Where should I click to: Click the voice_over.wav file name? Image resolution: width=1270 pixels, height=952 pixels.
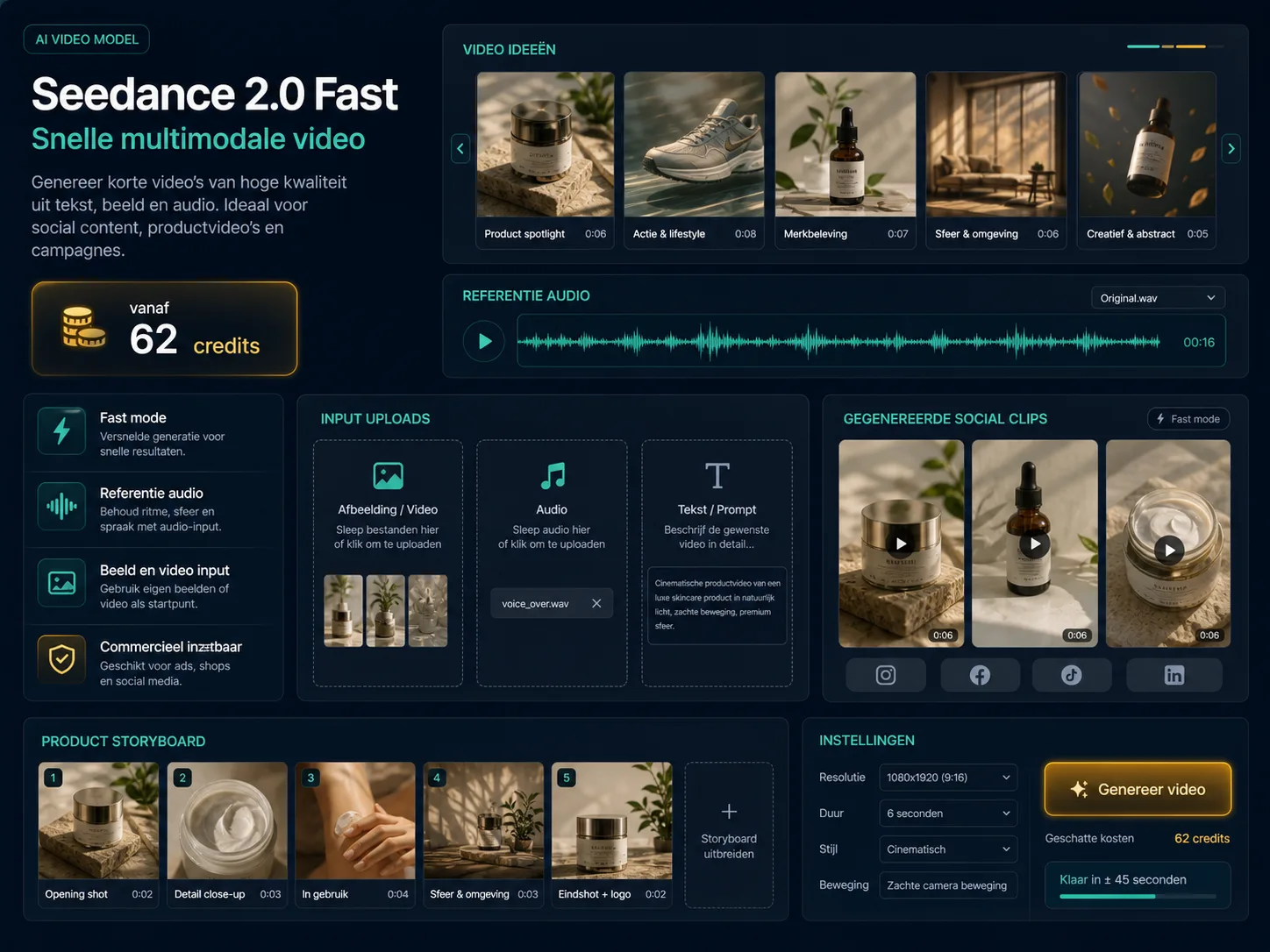[535, 603]
